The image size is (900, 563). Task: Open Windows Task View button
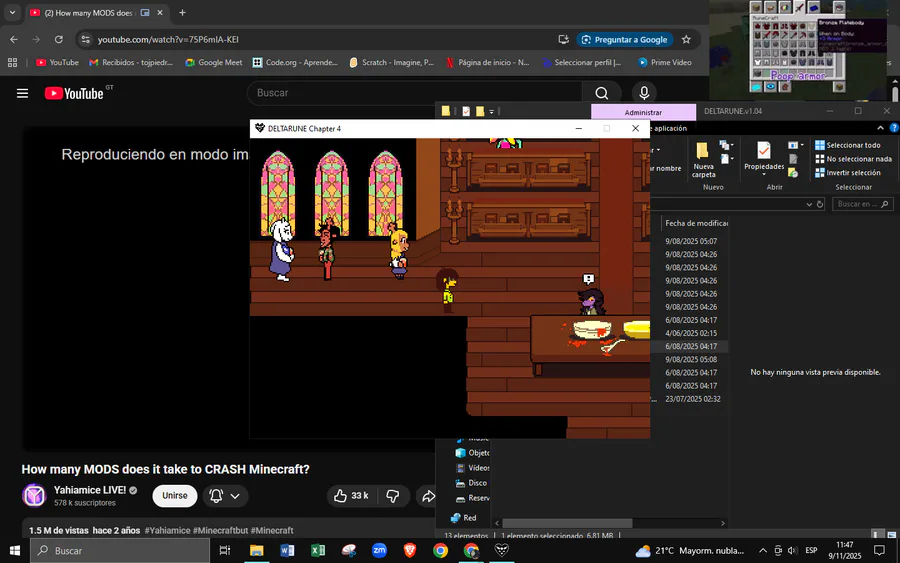click(225, 550)
